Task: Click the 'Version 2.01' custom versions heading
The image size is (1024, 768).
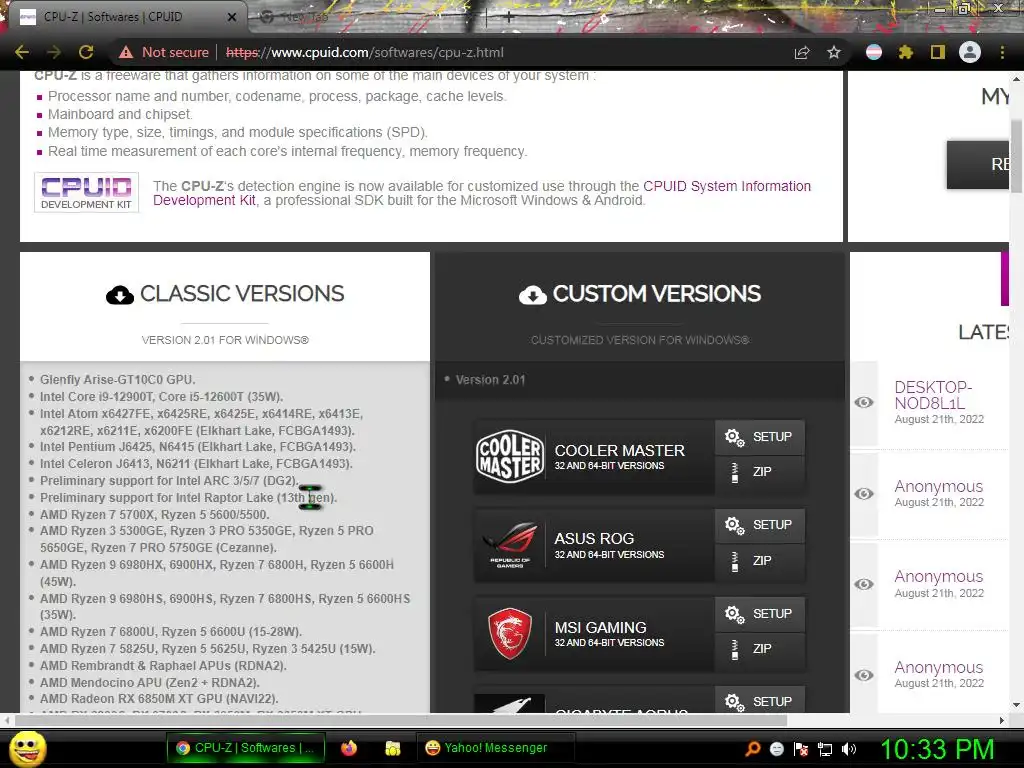Action: click(490, 380)
